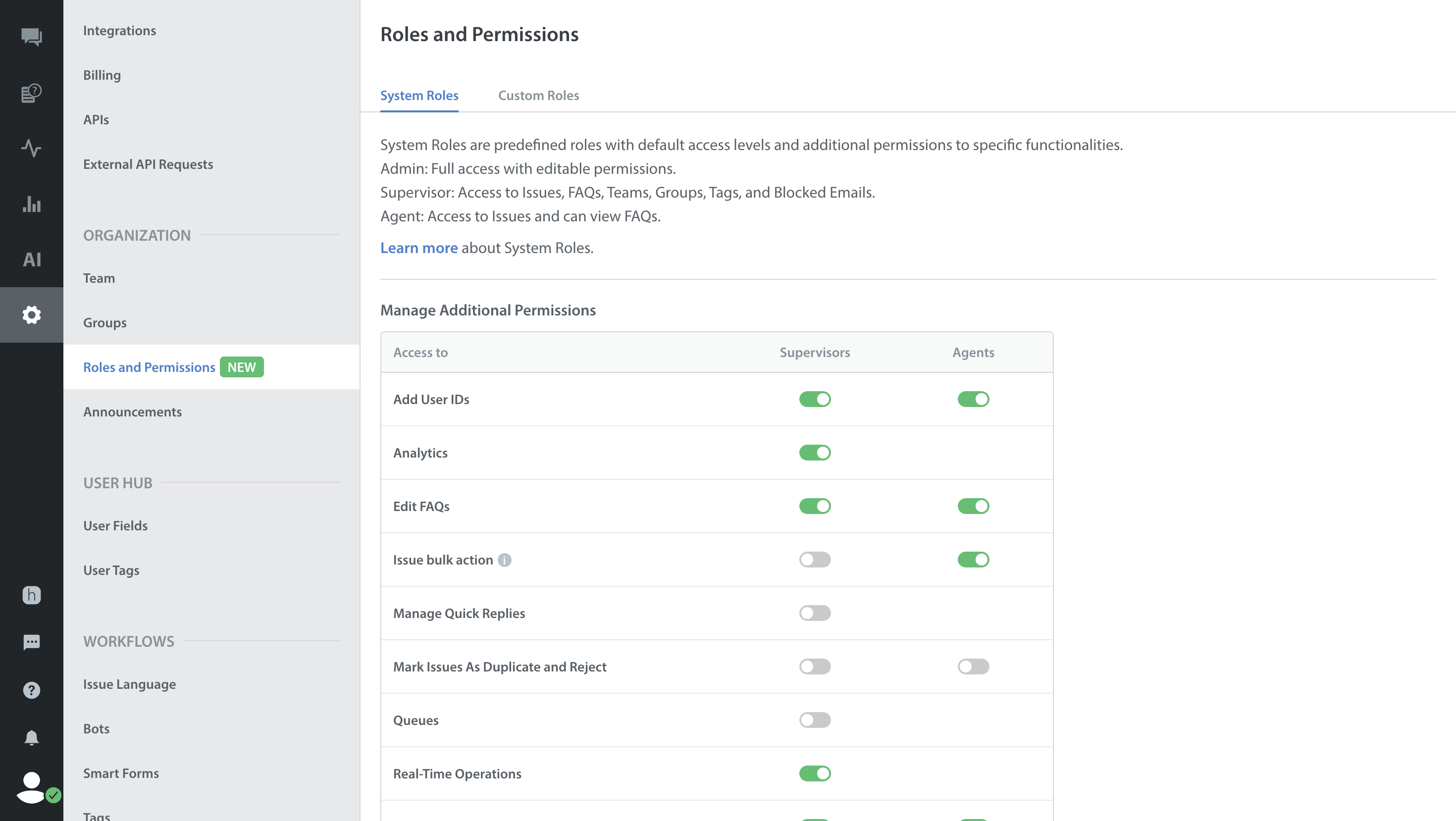Image resolution: width=1456 pixels, height=821 pixels.
Task: Open the Billing settings page
Action: pos(102,75)
